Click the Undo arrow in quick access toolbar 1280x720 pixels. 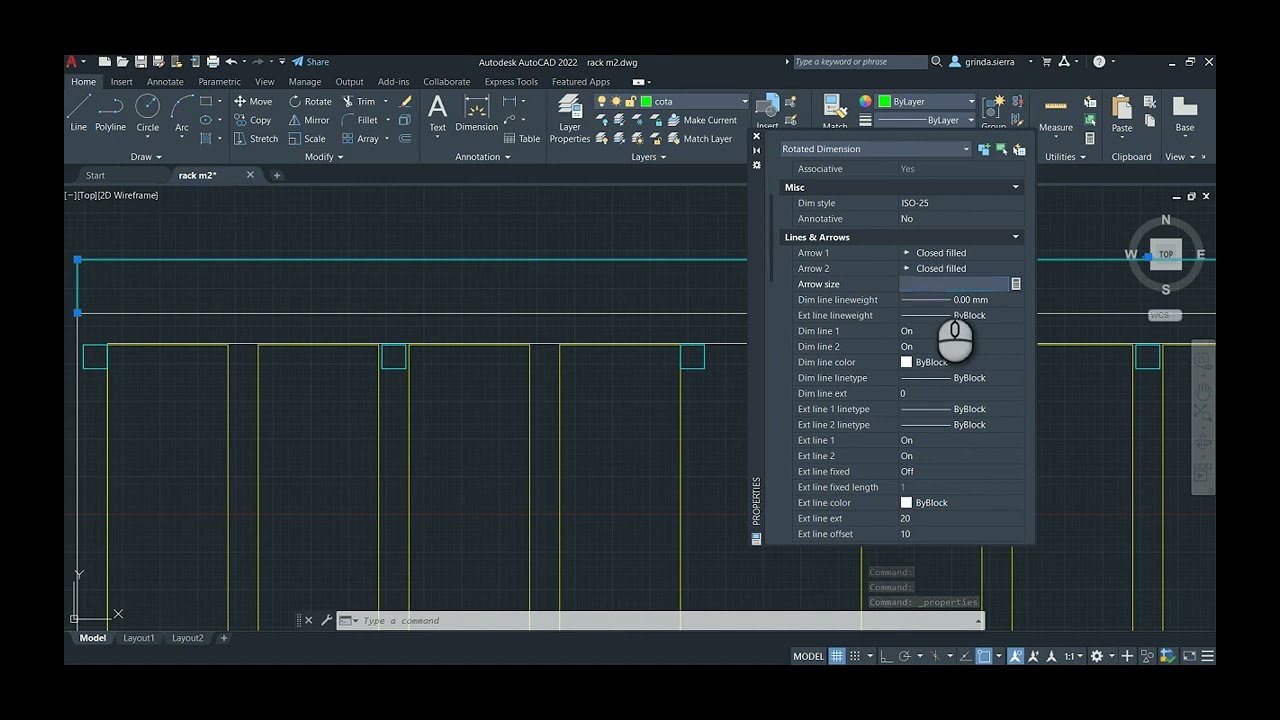click(231, 62)
